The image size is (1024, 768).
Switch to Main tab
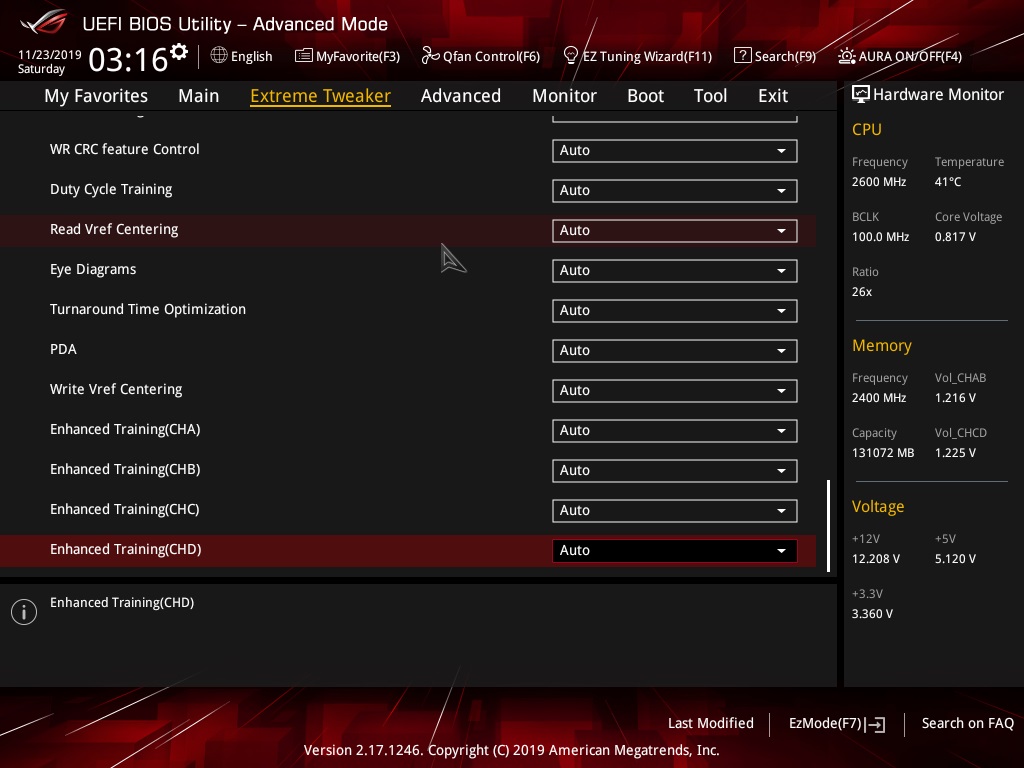(x=199, y=96)
